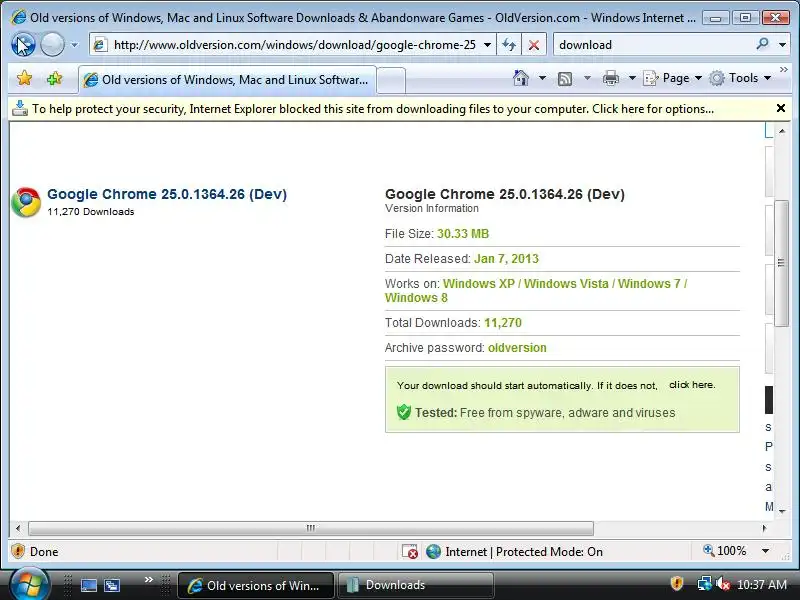
Task: Expand the quick launch overflow chevron
Action: pos(148,579)
